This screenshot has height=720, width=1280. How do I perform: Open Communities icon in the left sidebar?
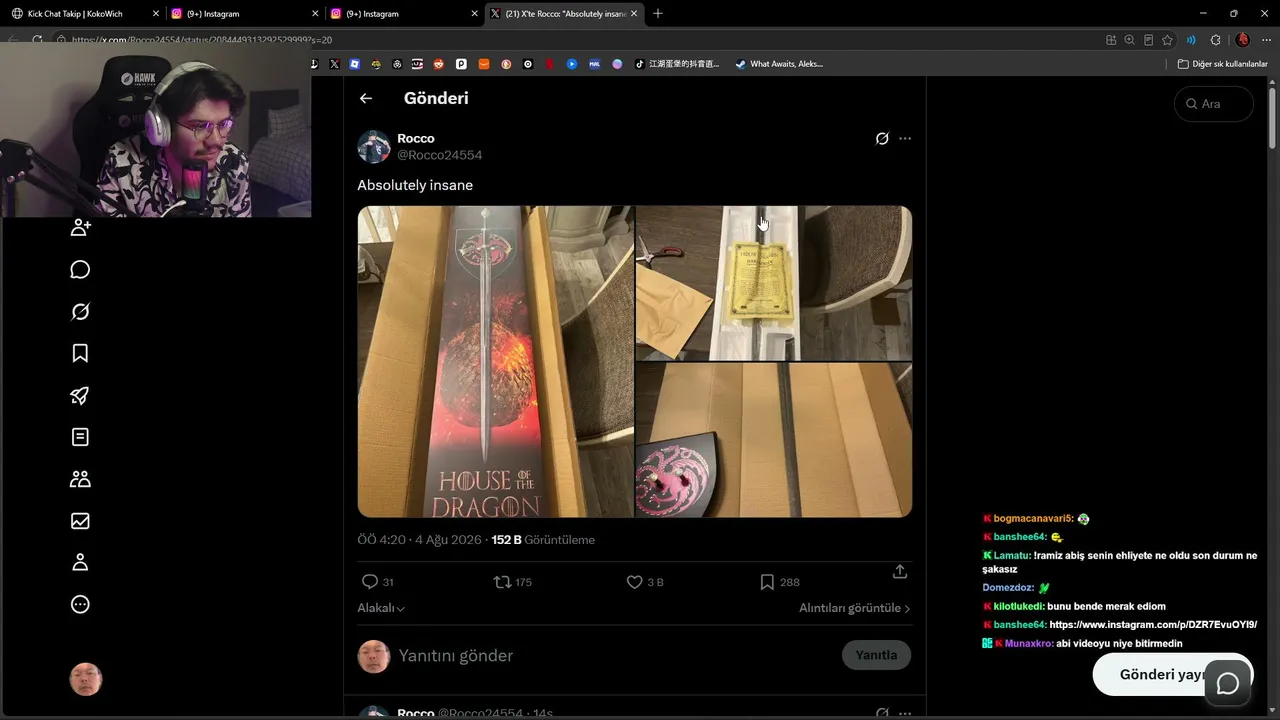tap(81, 479)
